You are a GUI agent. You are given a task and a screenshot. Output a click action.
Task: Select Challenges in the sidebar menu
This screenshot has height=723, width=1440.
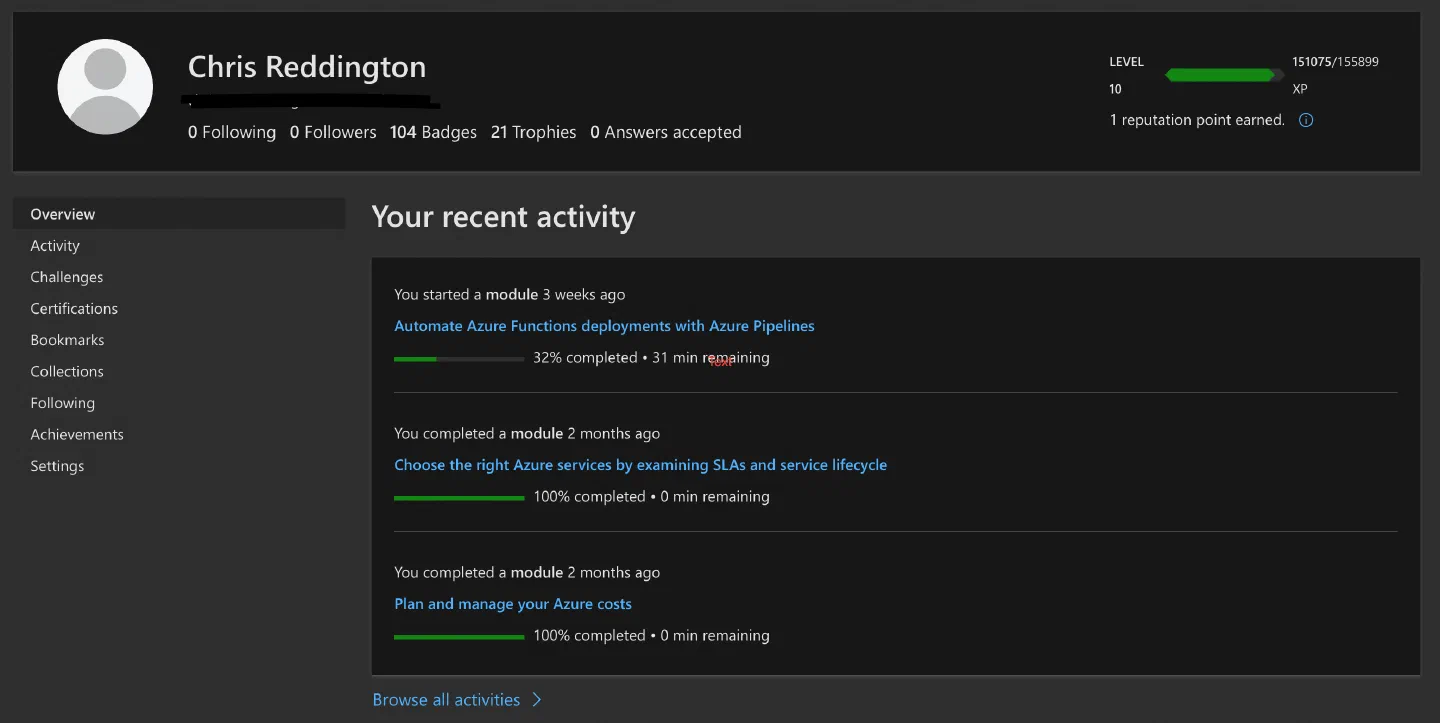coord(67,277)
